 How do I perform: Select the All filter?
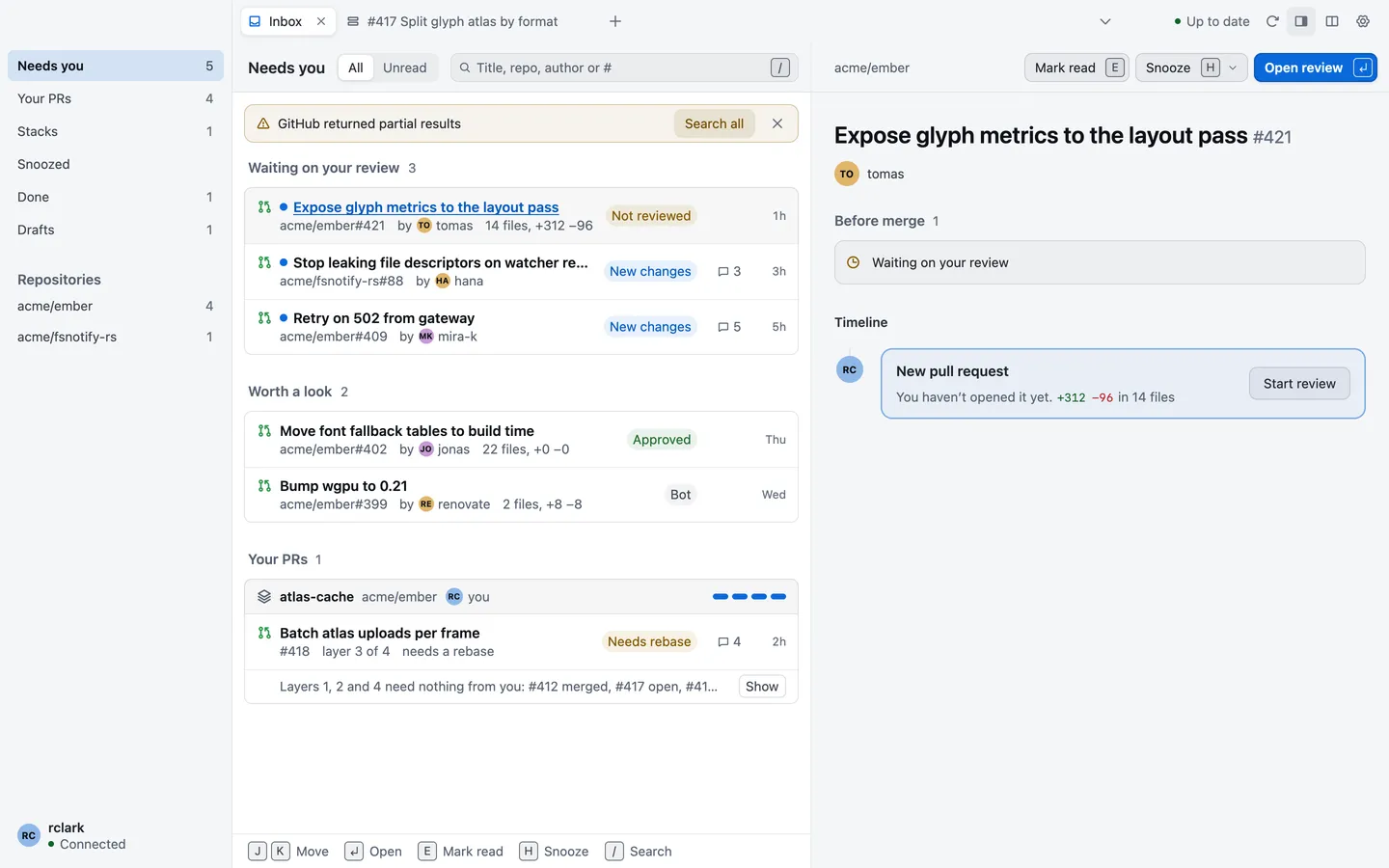coord(356,68)
